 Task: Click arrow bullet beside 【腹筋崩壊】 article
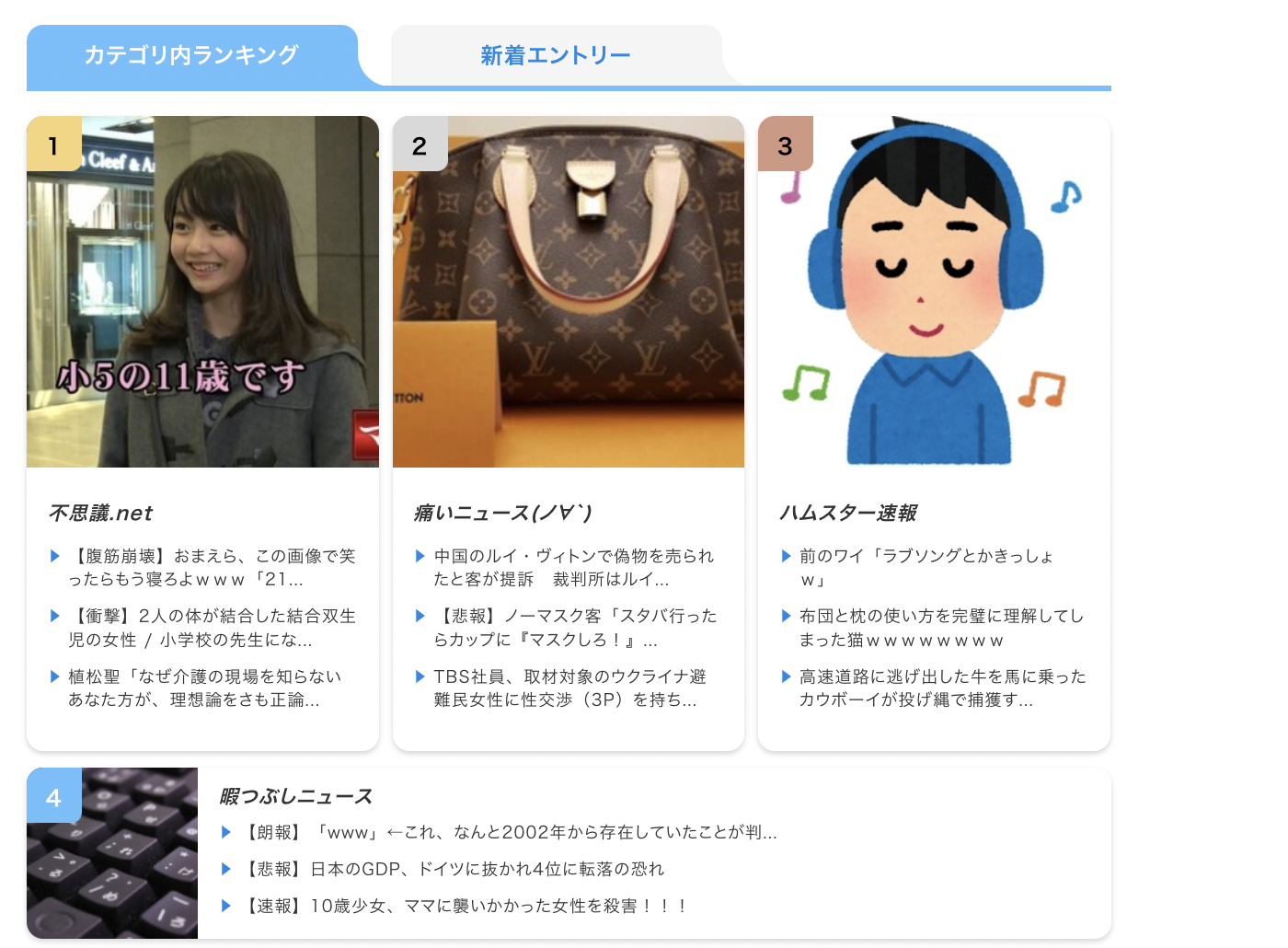(x=55, y=556)
